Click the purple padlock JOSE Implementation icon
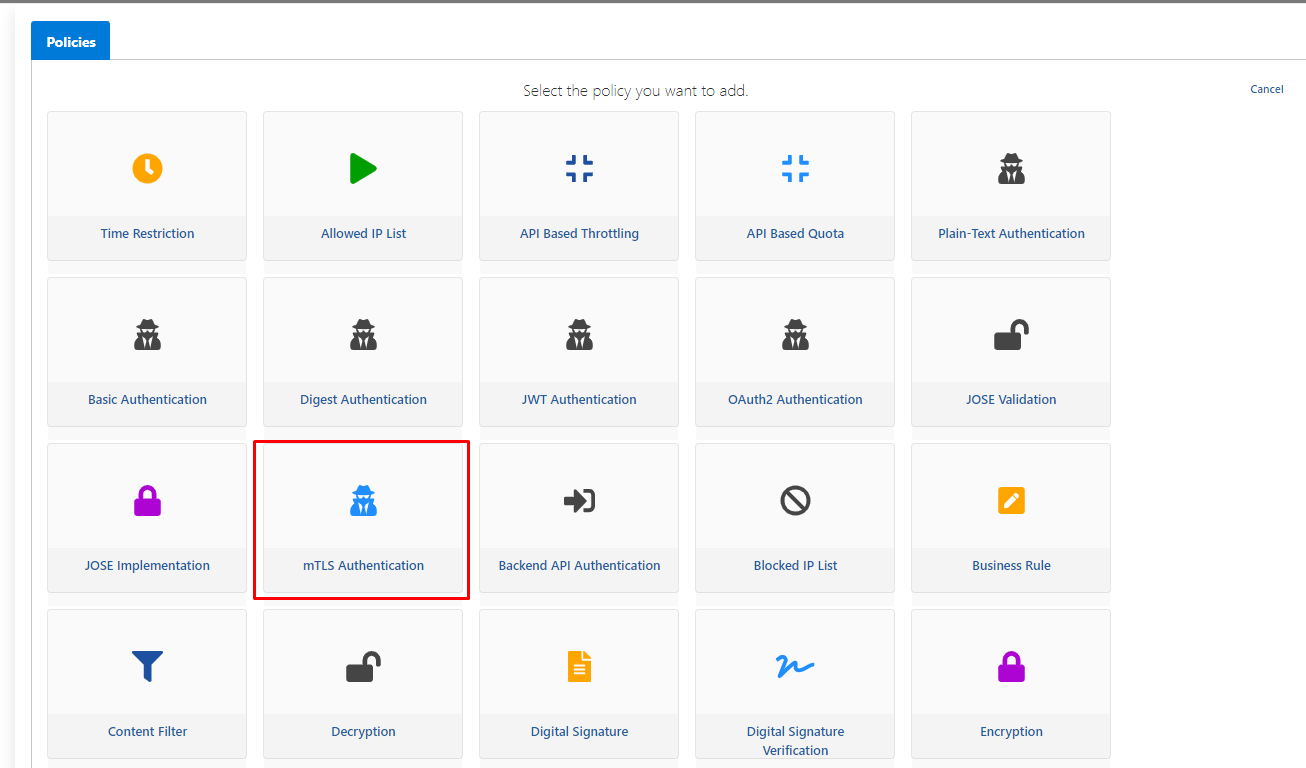The image size is (1306, 768). coord(147,500)
